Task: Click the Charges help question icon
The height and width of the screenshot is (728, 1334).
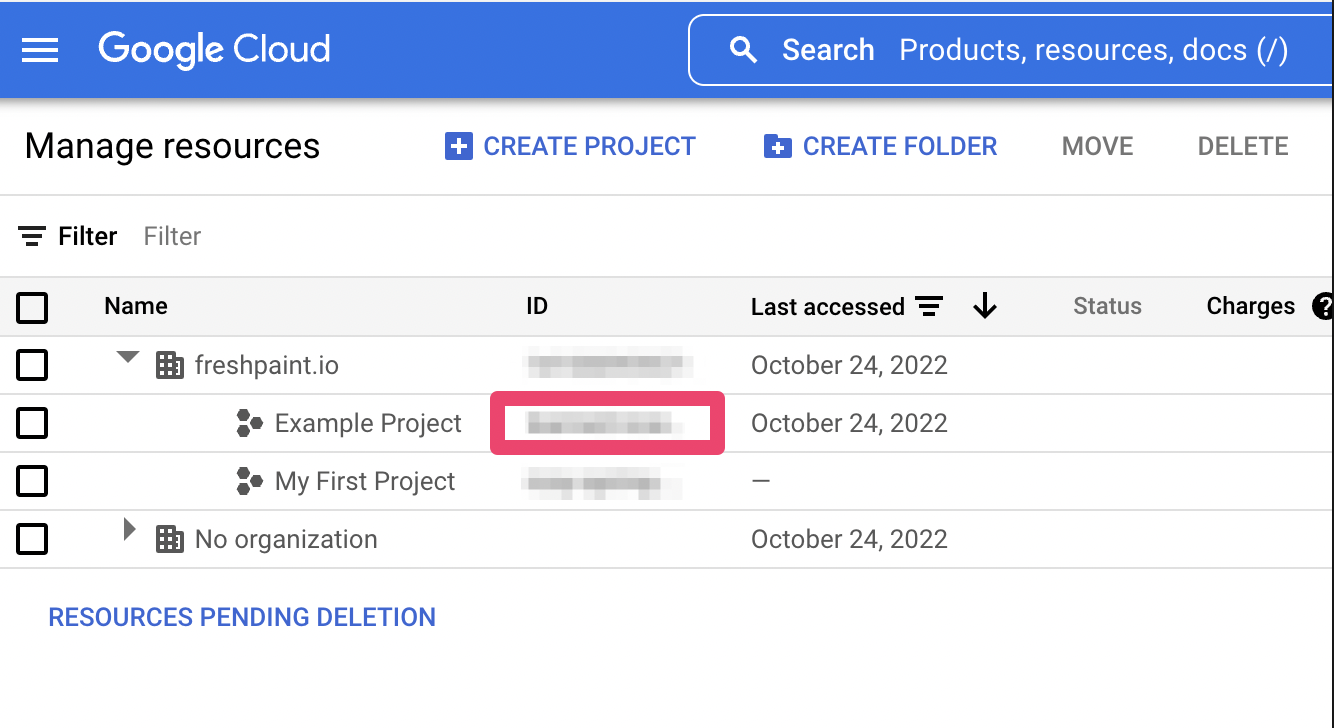Action: [1323, 307]
